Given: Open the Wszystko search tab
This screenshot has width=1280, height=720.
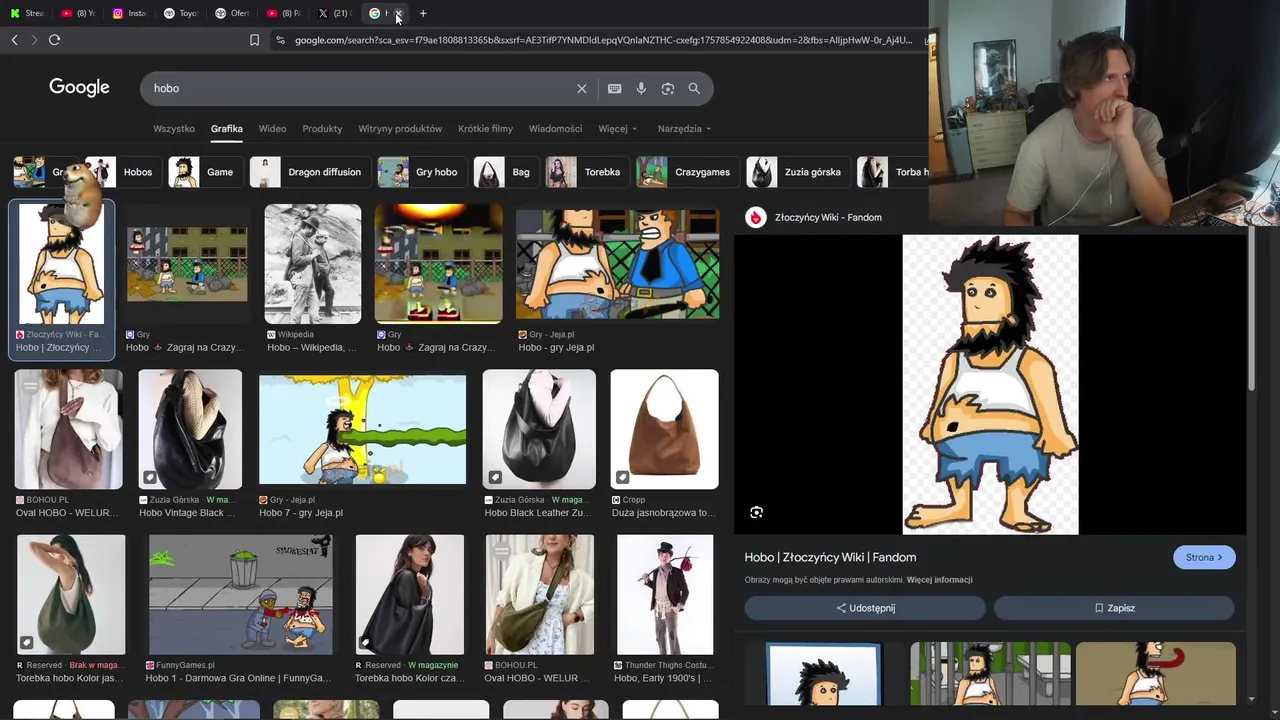Looking at the screenshot, I should [x=174, y=129].
